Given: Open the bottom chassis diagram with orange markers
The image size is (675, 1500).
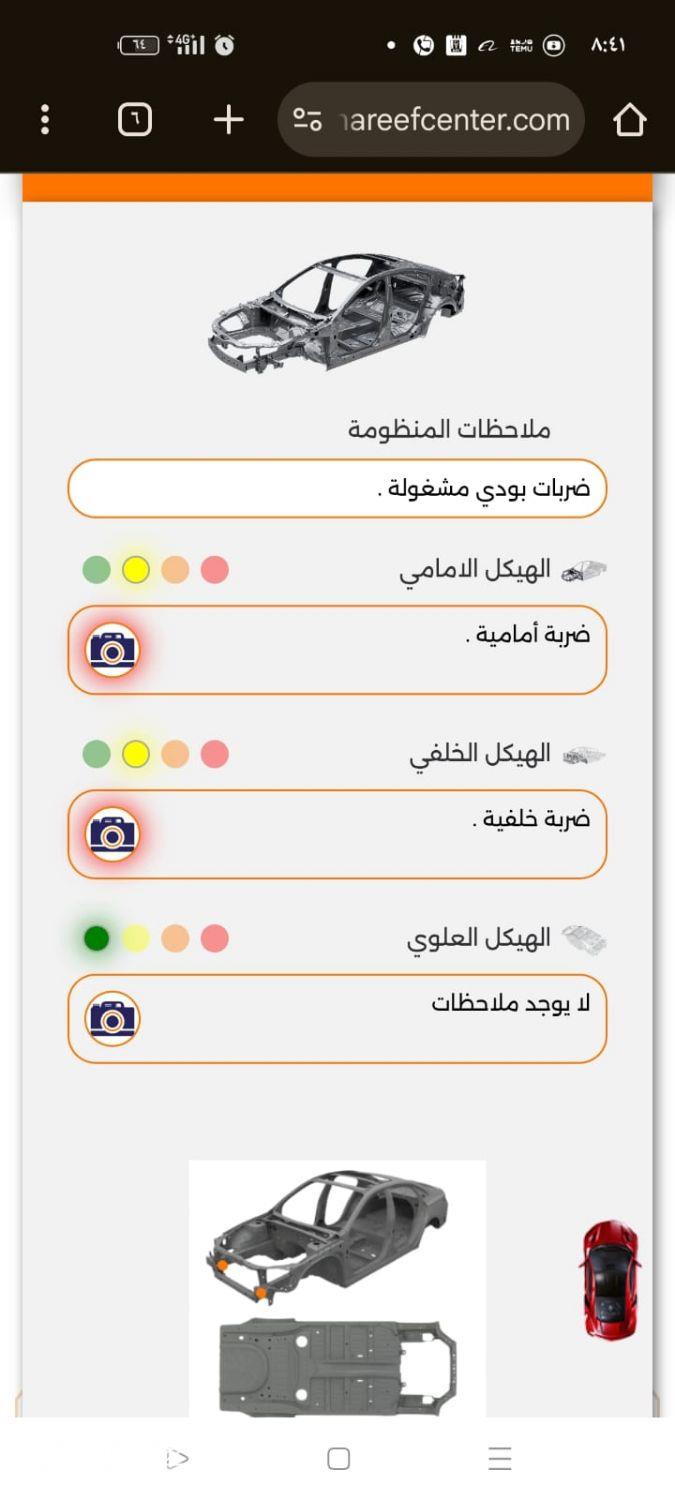Looking at the screenshot, I should [337, 1288].
